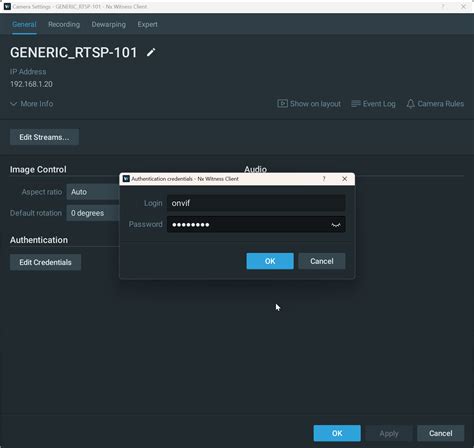This screenshot has width=474, height=448.
Task: Click the Nx Witness icon in Camera Settings title bar
Action: coord(7,6)
